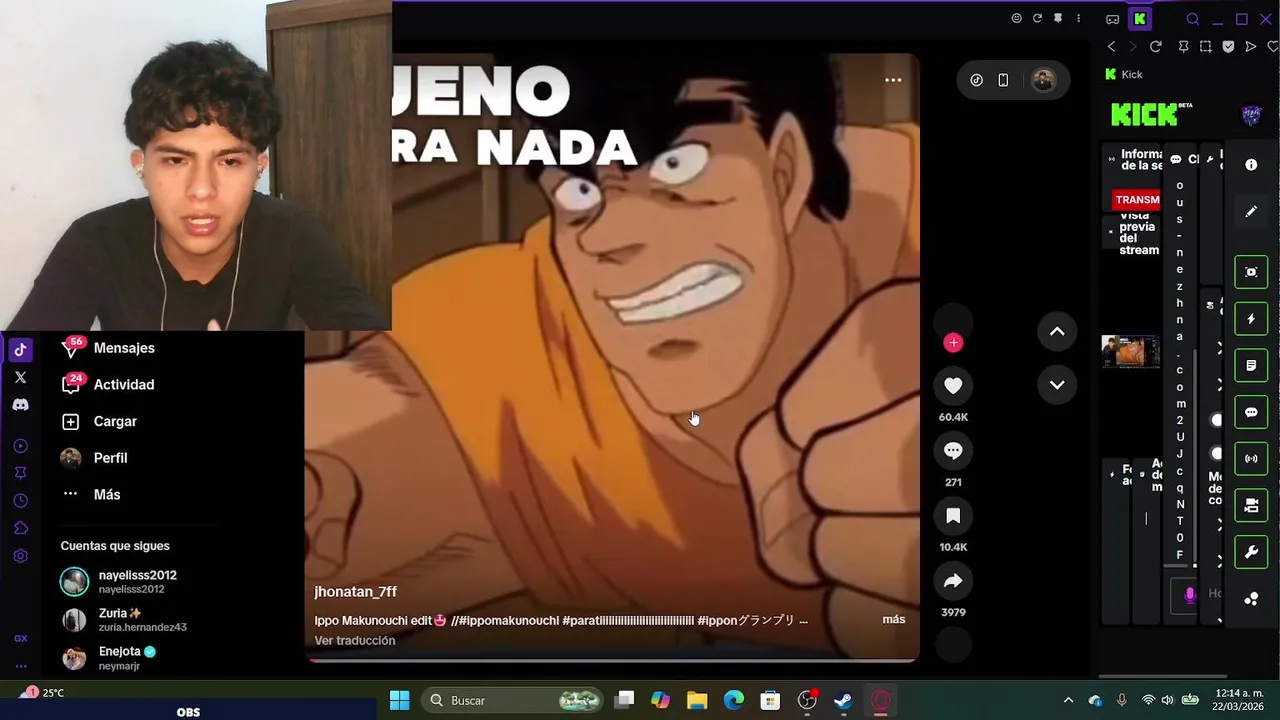Open settings gear in the Opera sidebar

20,556
